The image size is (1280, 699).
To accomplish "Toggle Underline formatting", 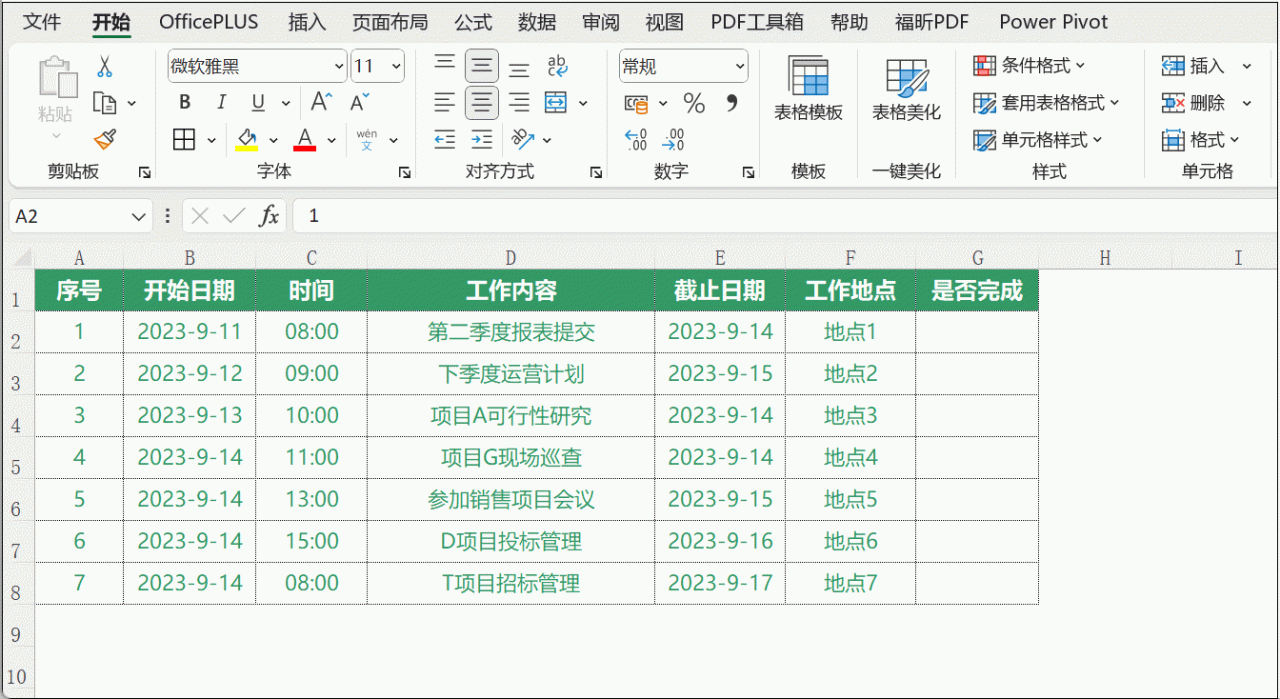I will (x=258, y=103).
